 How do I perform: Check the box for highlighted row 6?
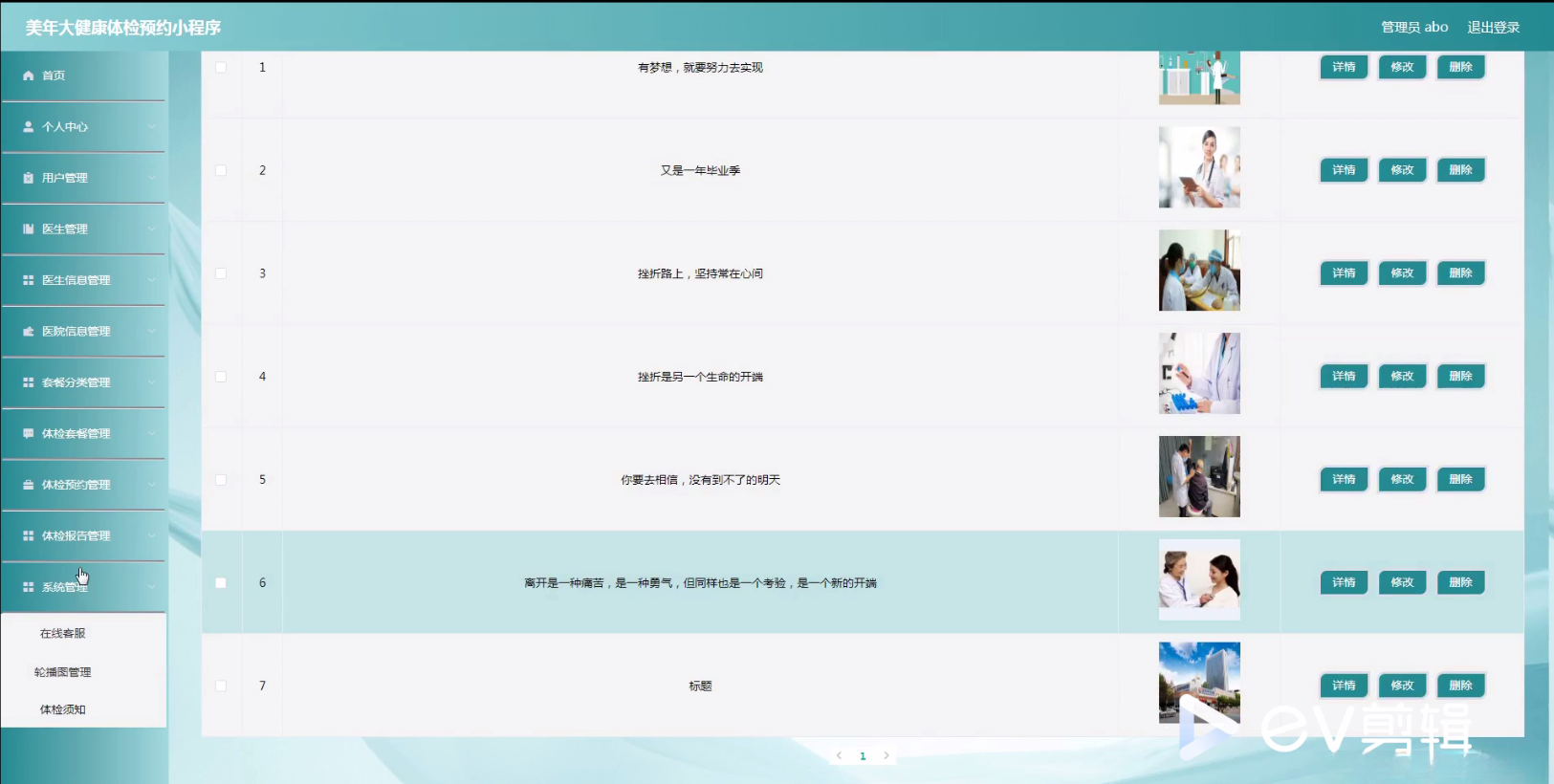(x=221, y=583)
